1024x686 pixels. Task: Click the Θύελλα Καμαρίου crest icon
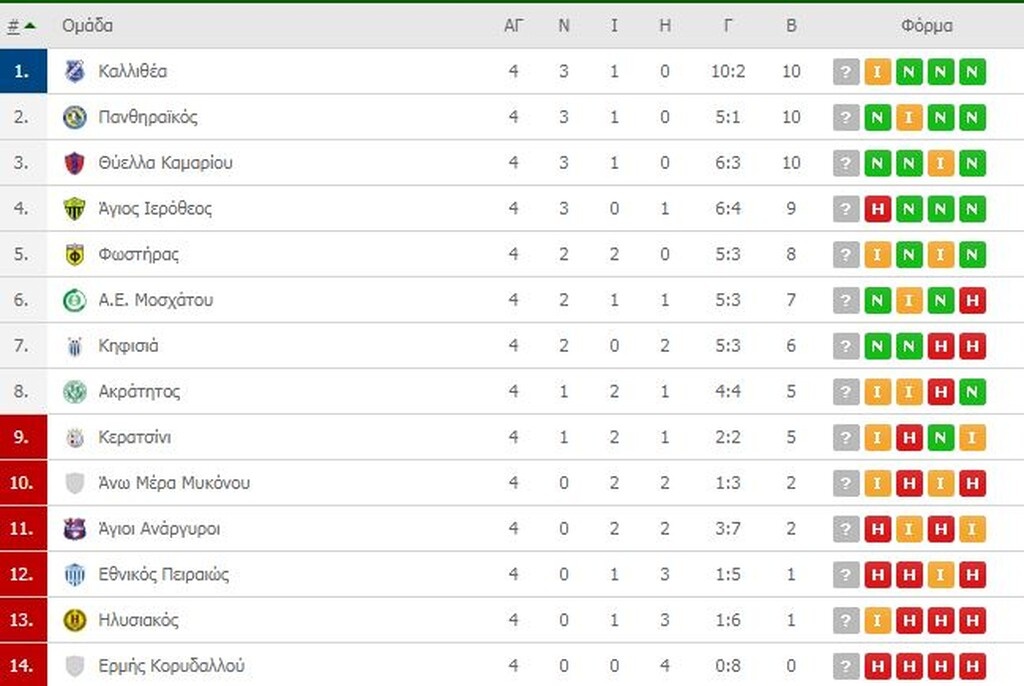coord(75,163)
